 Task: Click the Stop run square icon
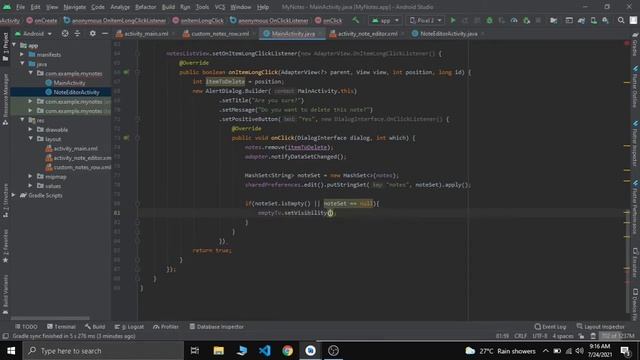click(538, 20)
